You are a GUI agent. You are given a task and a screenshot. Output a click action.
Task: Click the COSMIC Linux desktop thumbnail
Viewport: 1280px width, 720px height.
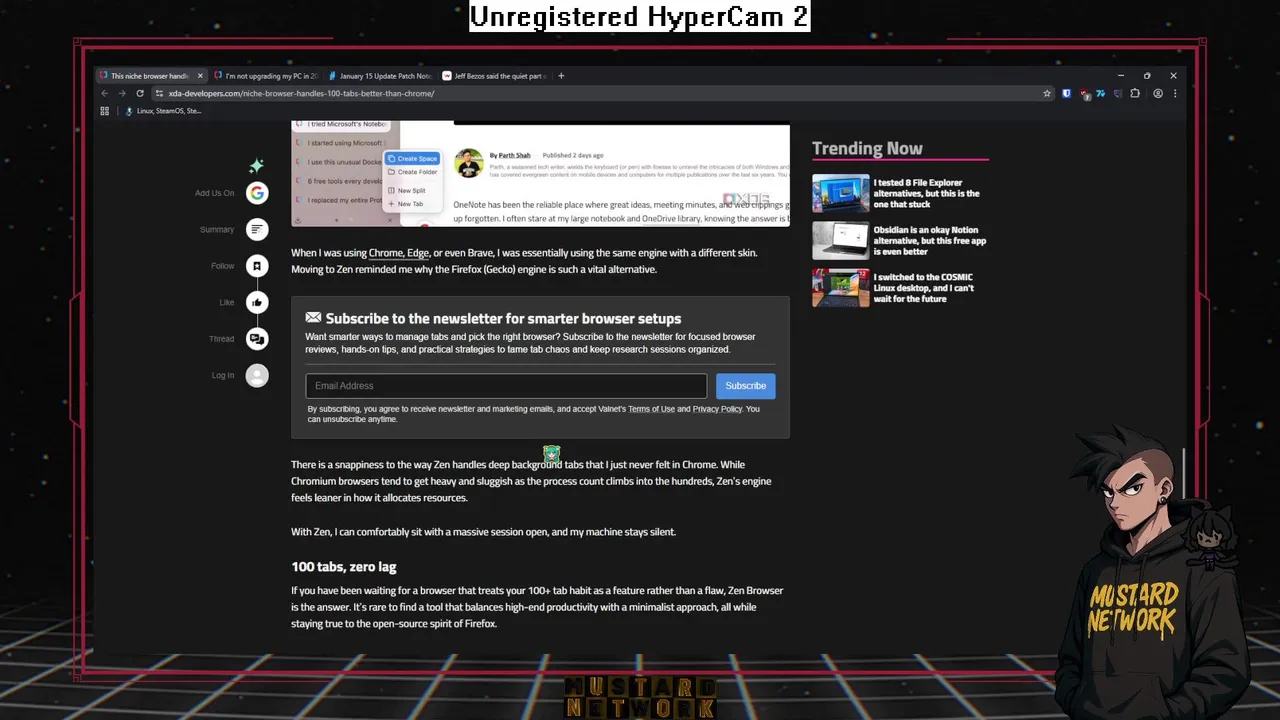coord(840,288)
